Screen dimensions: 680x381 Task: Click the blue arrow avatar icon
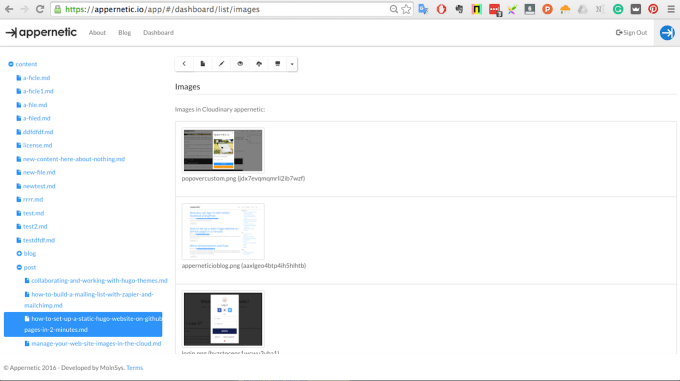667,33
